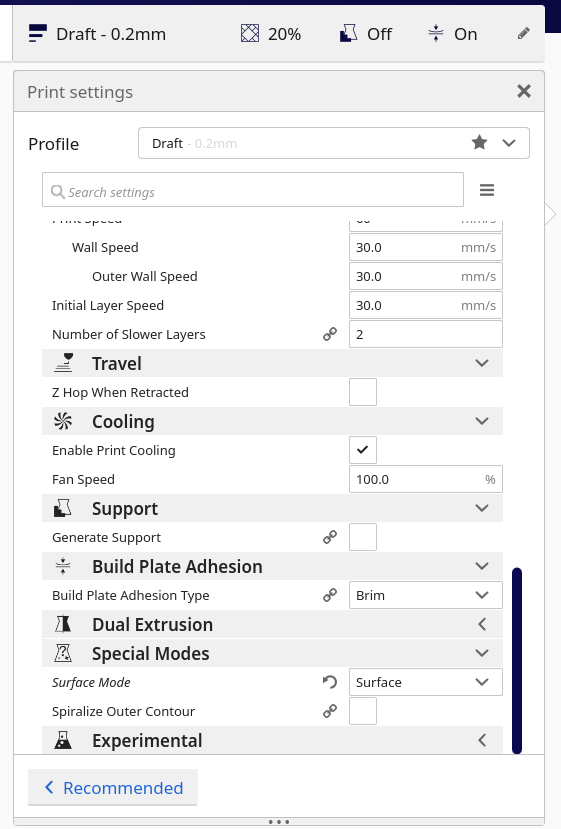The image size is (561, 829).
Task: Reset Surface Mode with the revert arrow
Action: pyautogui.click(x=330, y=682)
